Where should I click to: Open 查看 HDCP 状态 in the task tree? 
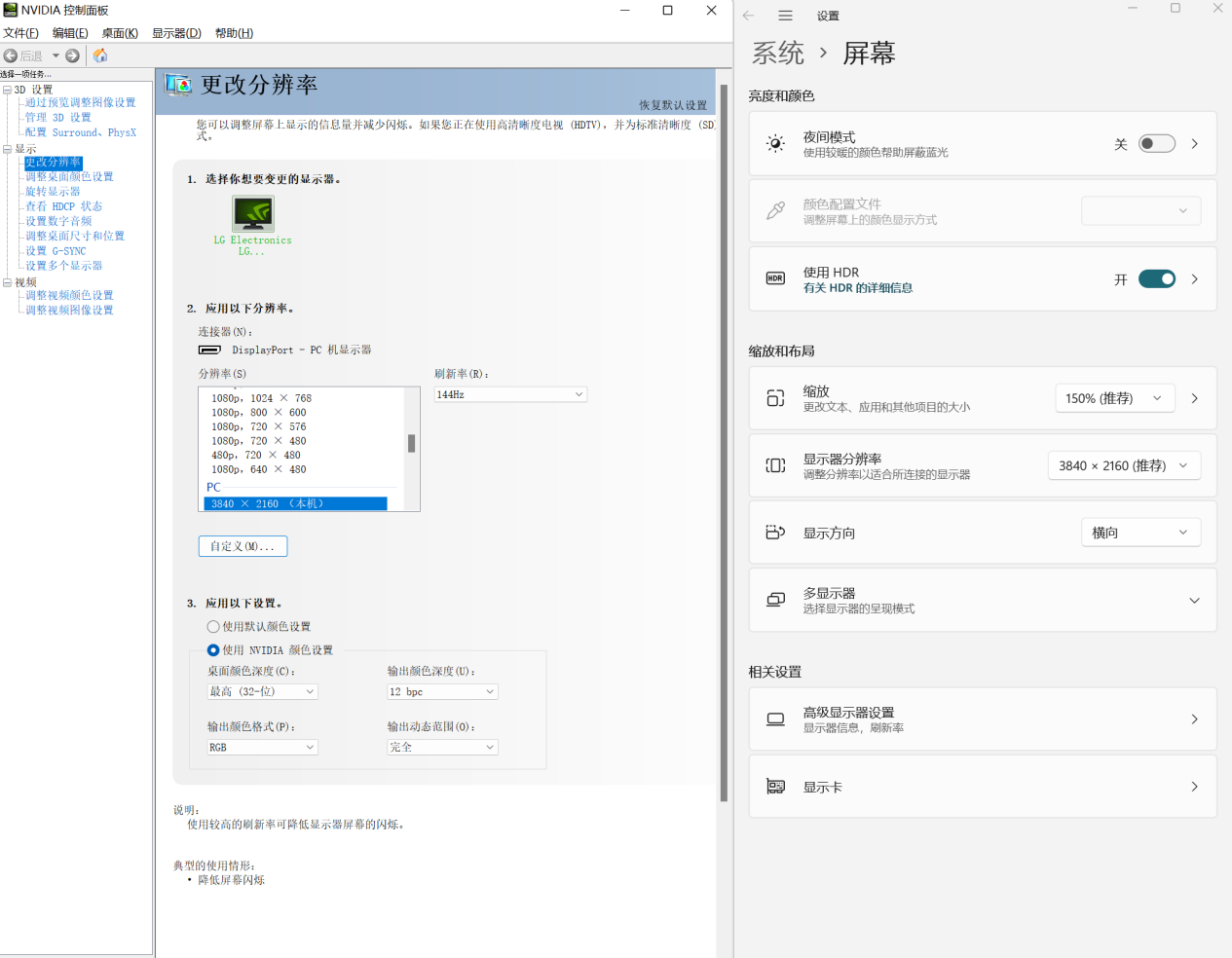[63, 206]
